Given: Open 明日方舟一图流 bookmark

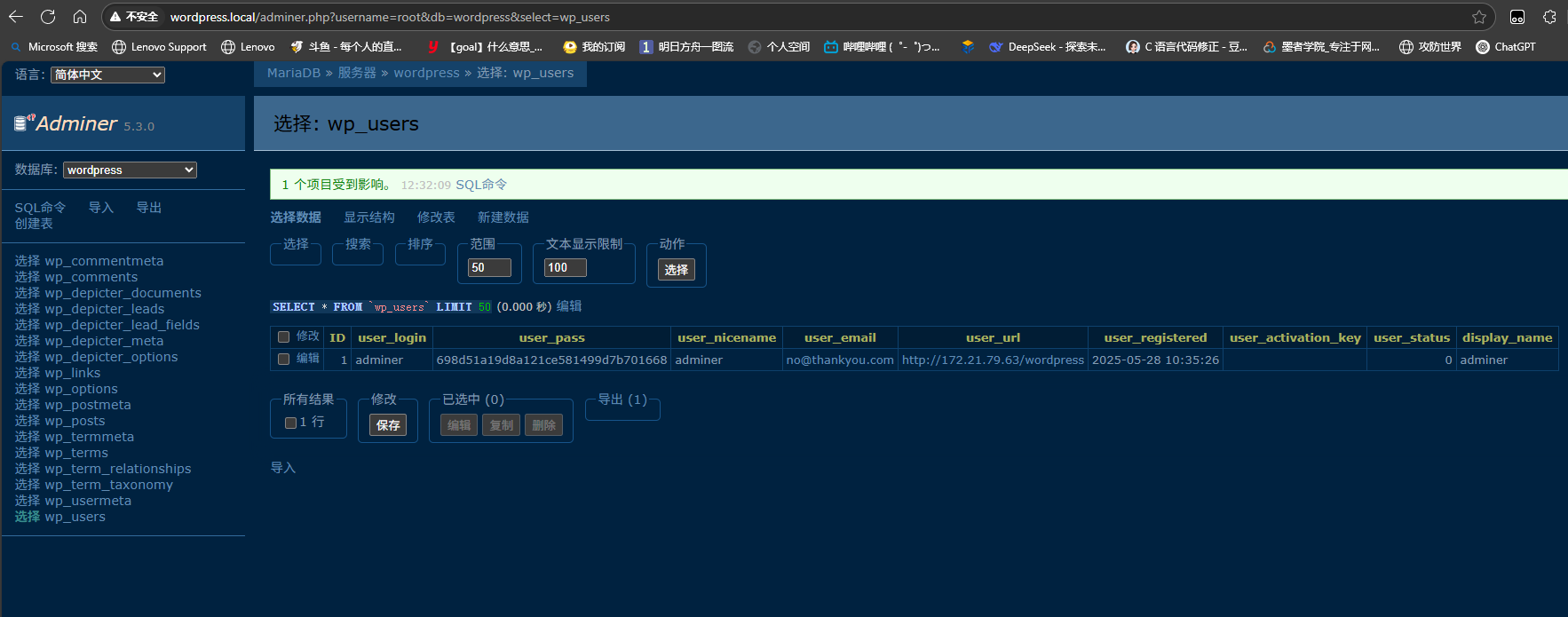Looking at the screenshot, I should coord(686,47).
